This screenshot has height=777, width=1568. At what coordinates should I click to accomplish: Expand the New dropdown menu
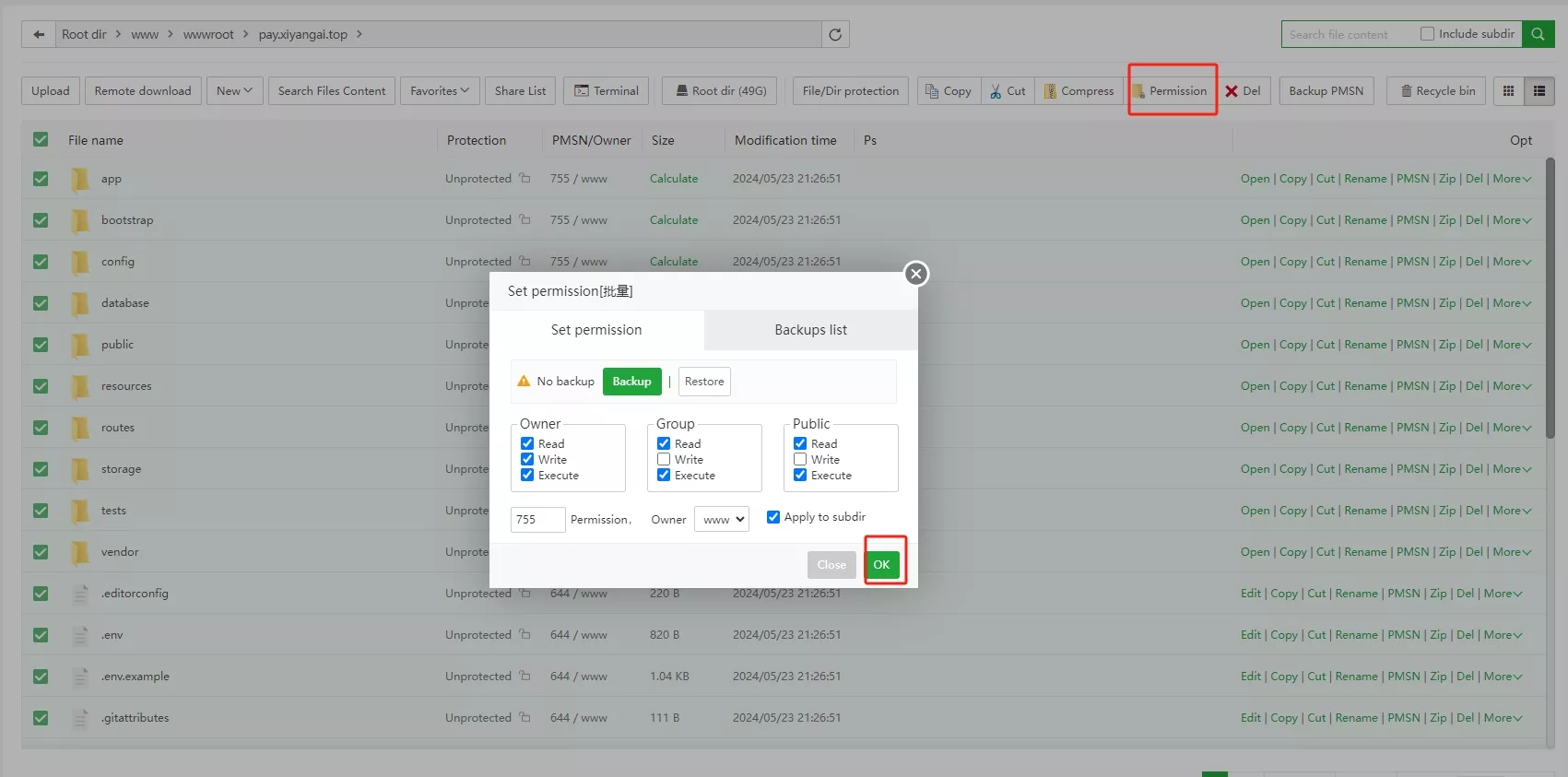pos(234,90)
